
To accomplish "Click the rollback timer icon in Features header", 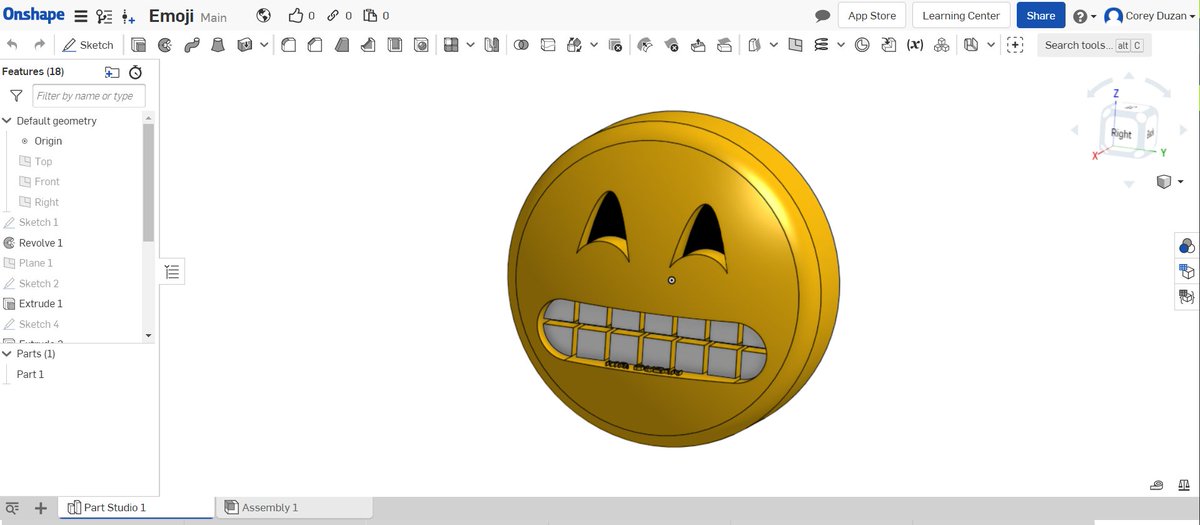I will click(136, 72).
